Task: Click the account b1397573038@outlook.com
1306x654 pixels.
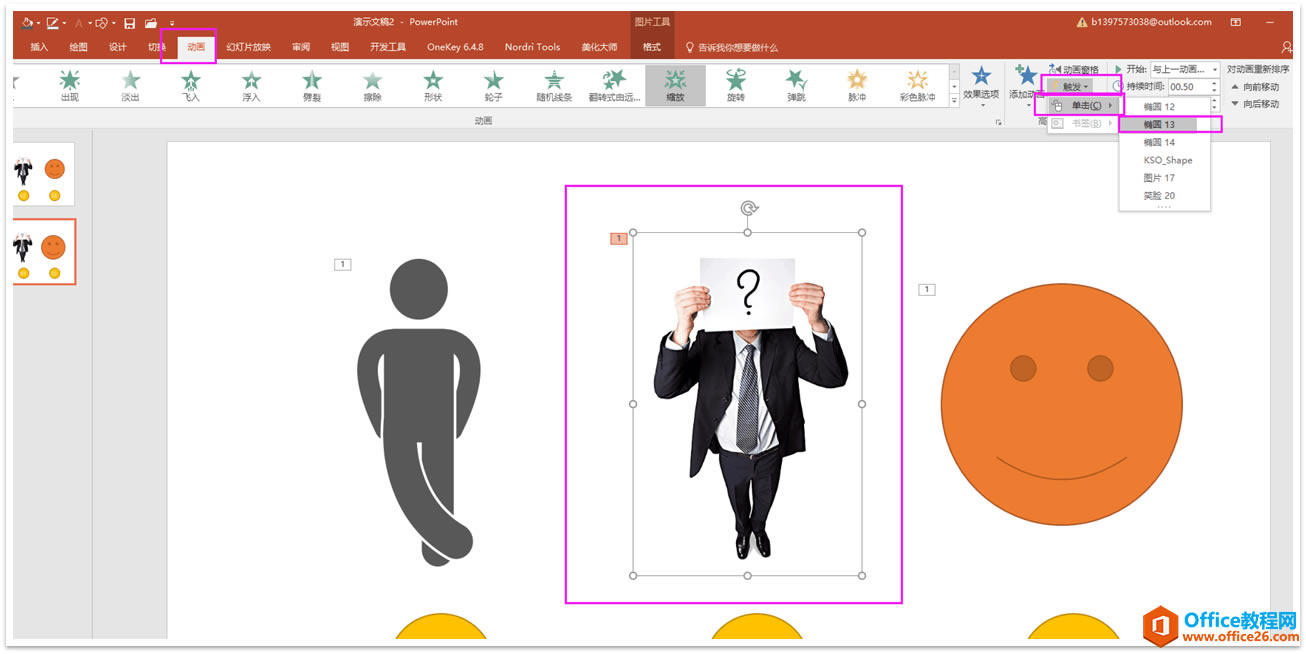Action: pos(1153,22)
